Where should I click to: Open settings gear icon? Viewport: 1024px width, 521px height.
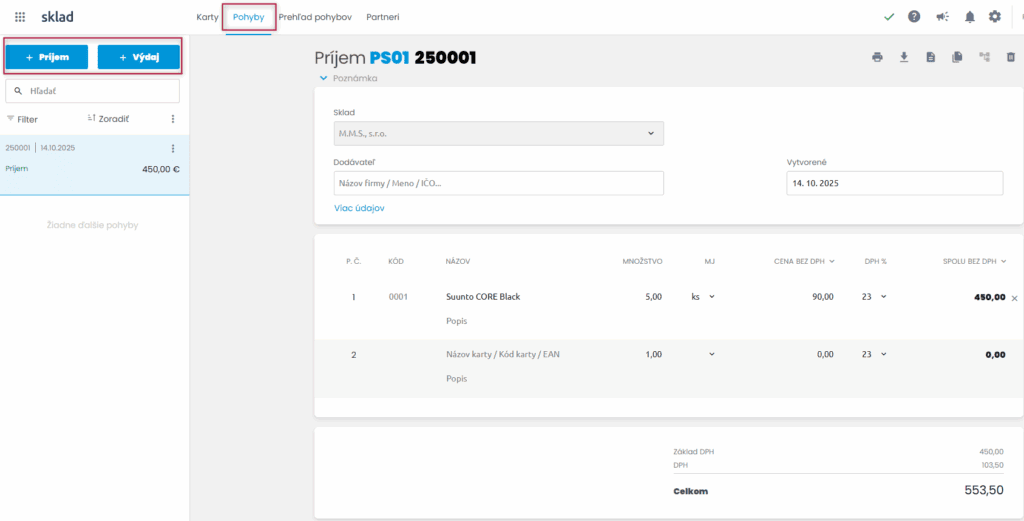click(995, 17)
